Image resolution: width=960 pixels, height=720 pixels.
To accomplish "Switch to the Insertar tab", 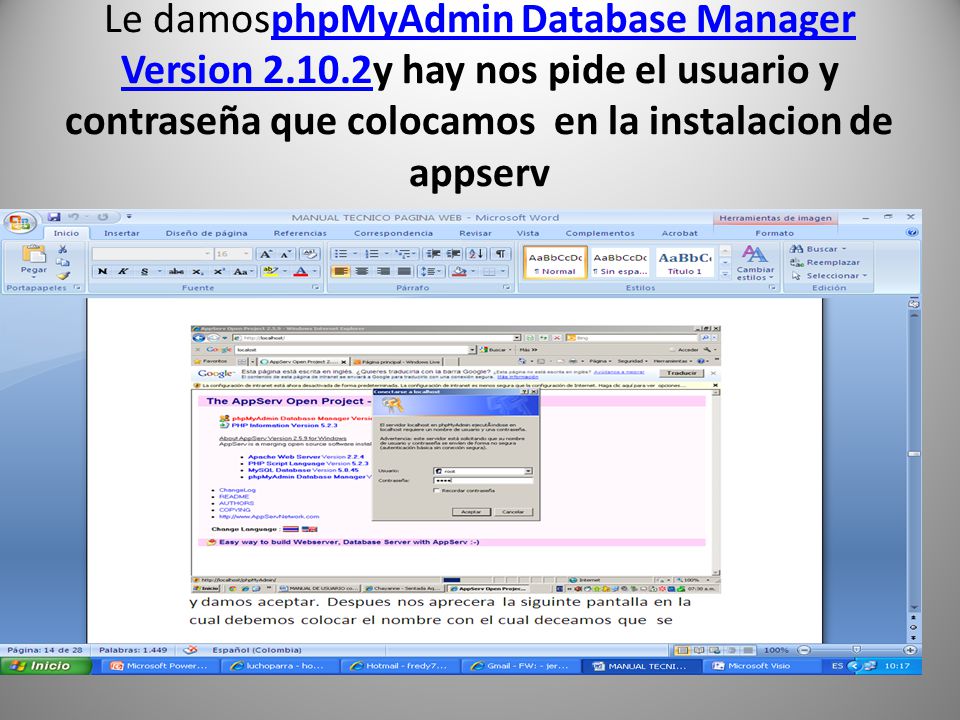I will coord(121,233).
